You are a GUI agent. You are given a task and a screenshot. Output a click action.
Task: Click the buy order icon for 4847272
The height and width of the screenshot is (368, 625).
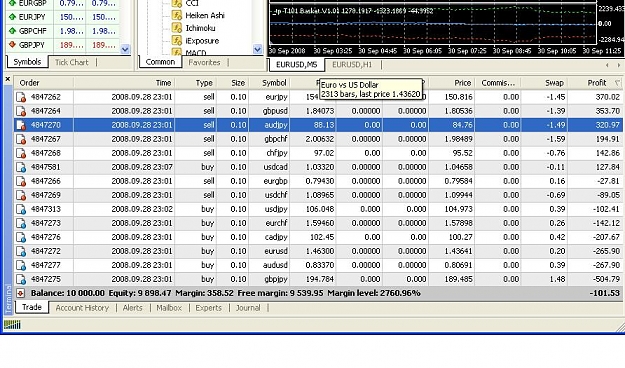(x=21, y=251)
